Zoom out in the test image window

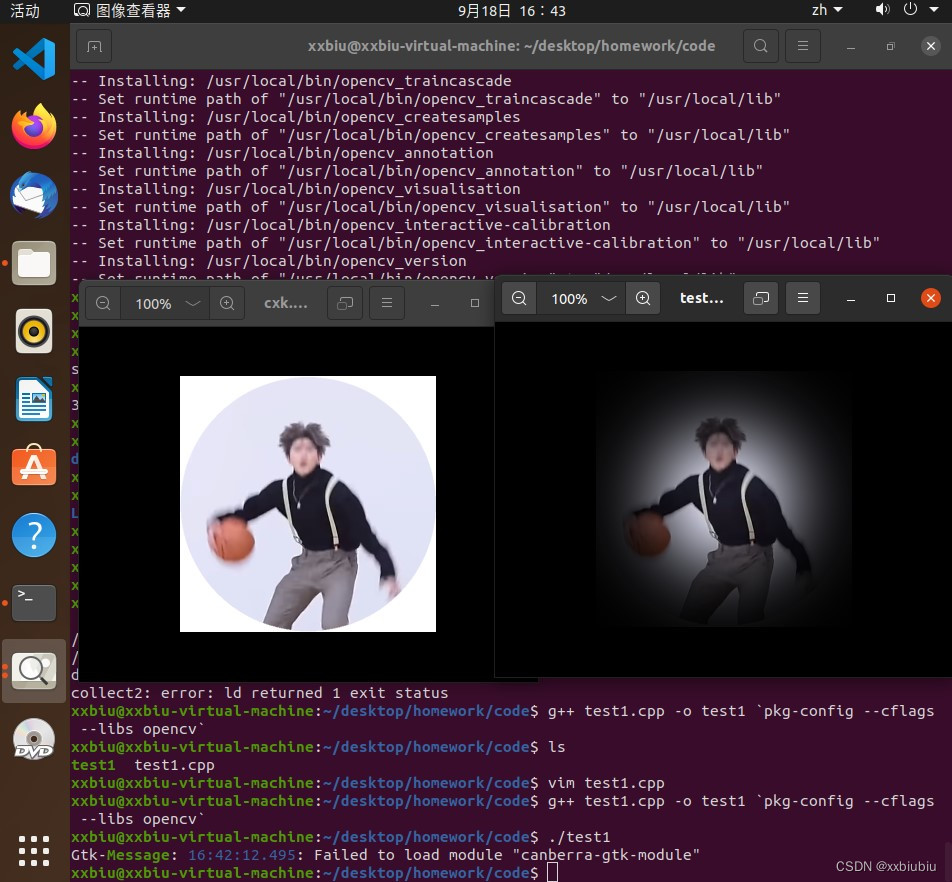[519, 298]
